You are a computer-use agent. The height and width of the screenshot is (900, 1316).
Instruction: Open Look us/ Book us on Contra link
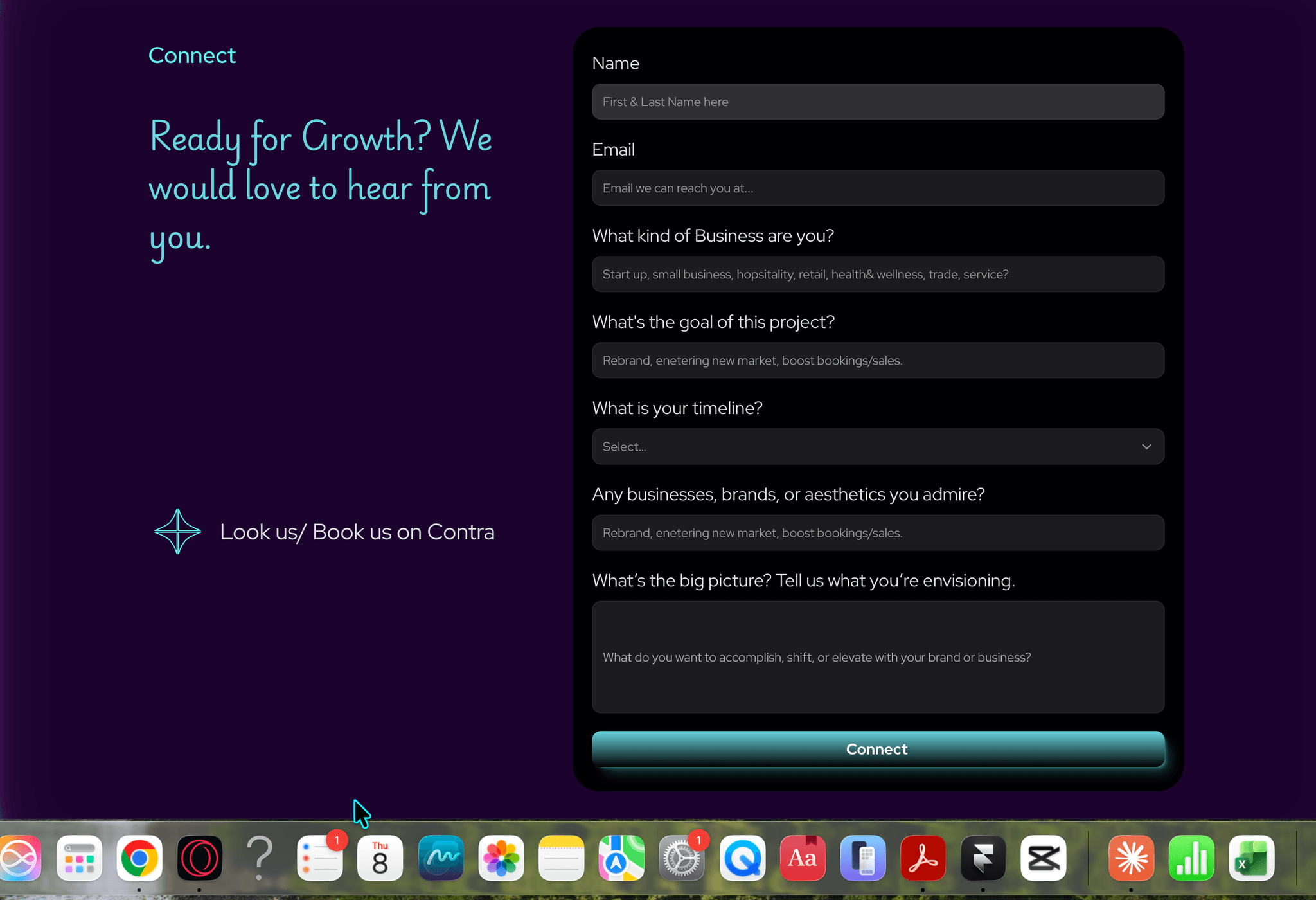click(x=357, y=532)
